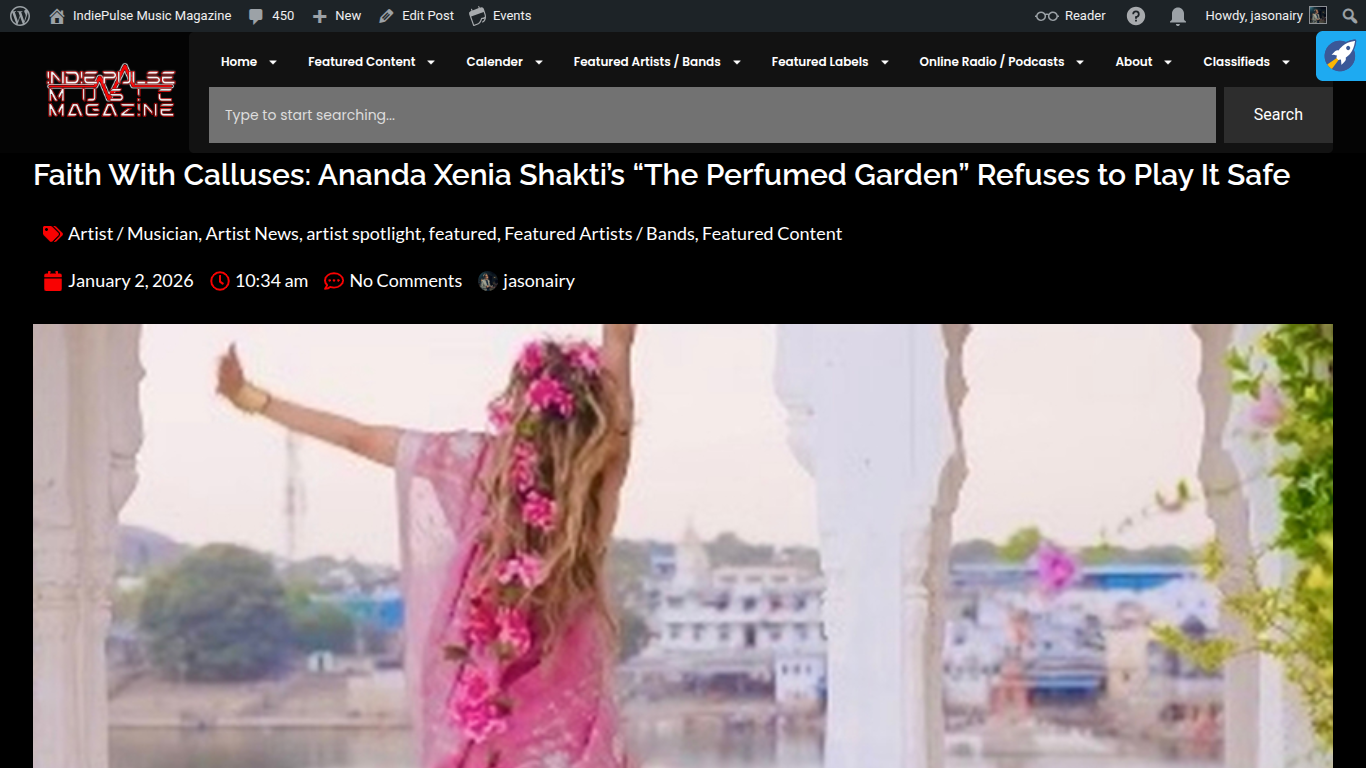Open admin bar search magnifier icon
Viewport: 1366px width, 768px height.
pyautogui.click(x=1350, y=16)
